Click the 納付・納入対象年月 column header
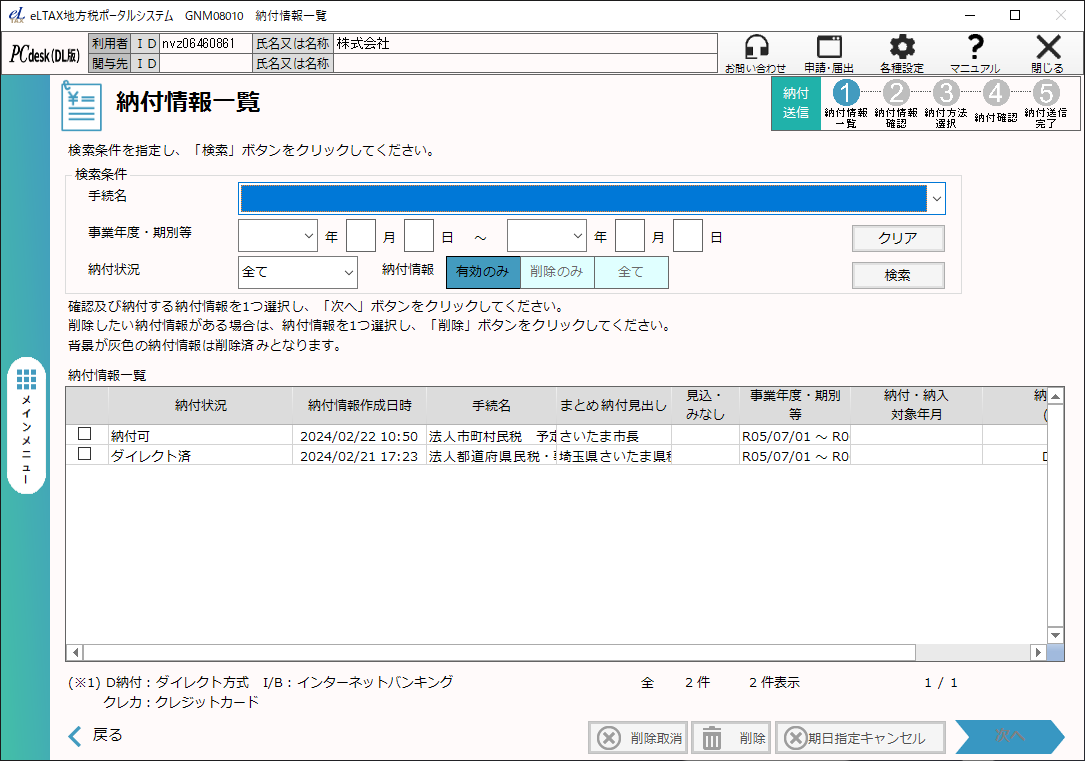Viewport: 1085px width, 761px height. 916,405
